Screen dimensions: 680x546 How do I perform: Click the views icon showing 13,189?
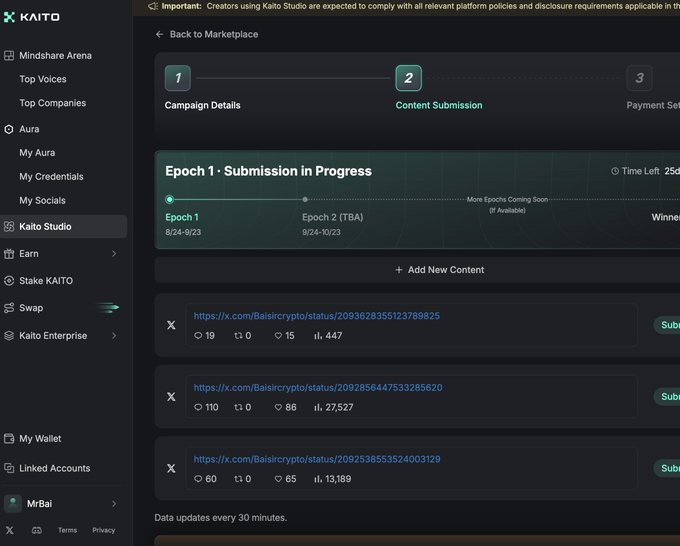[x=318, y=479]
